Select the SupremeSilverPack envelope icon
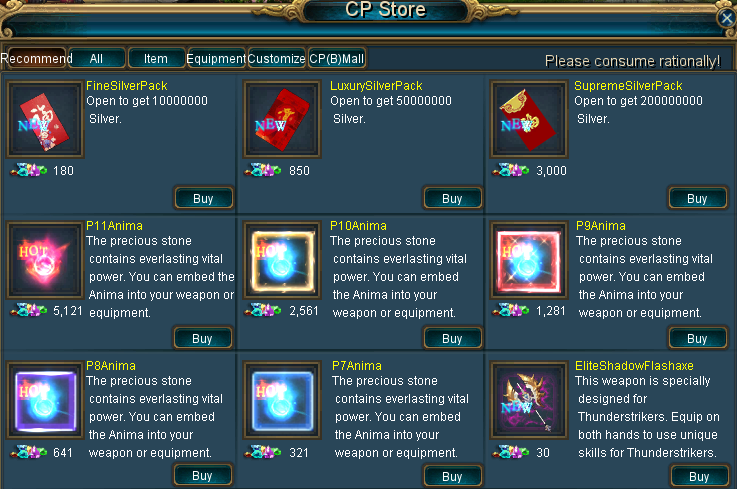This screenshot has height=489, width=737. (529, 119)
